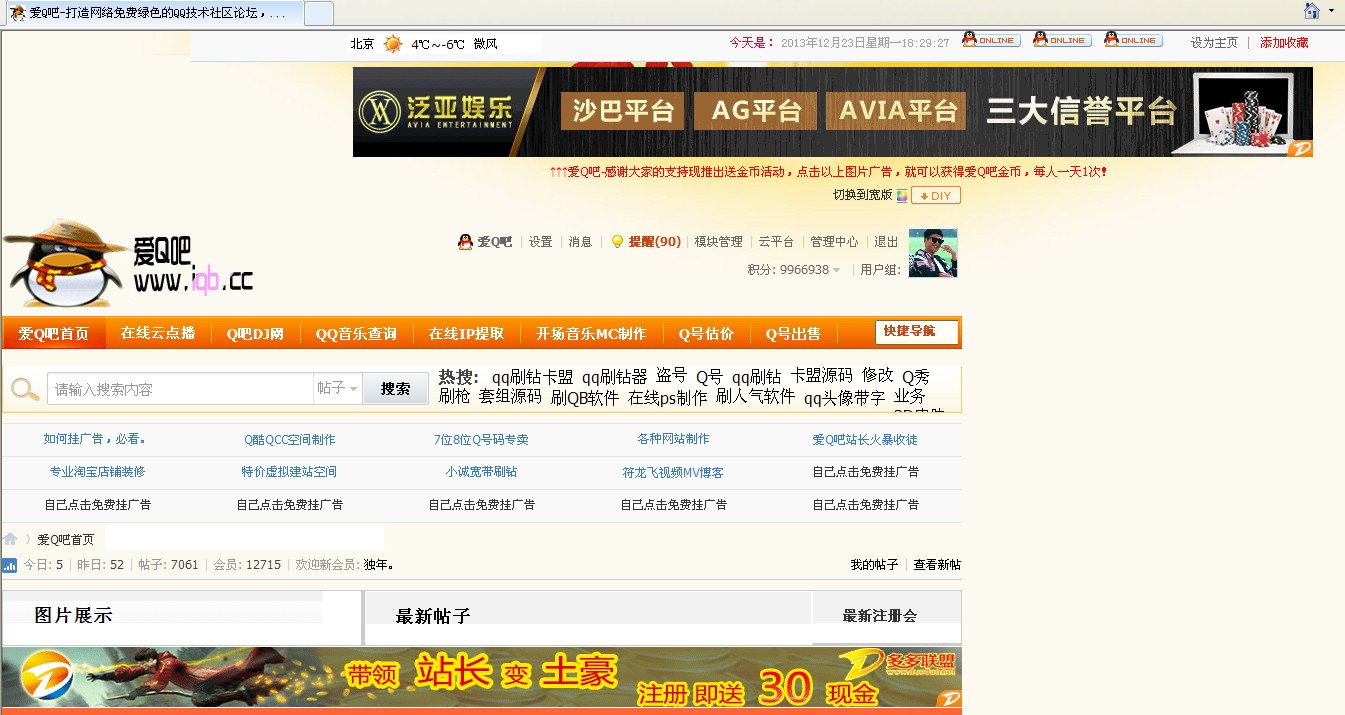Open 7位8位Q号码专卖 link
Viewport: 1345px width, 715px height.
[x=481, y=439]
